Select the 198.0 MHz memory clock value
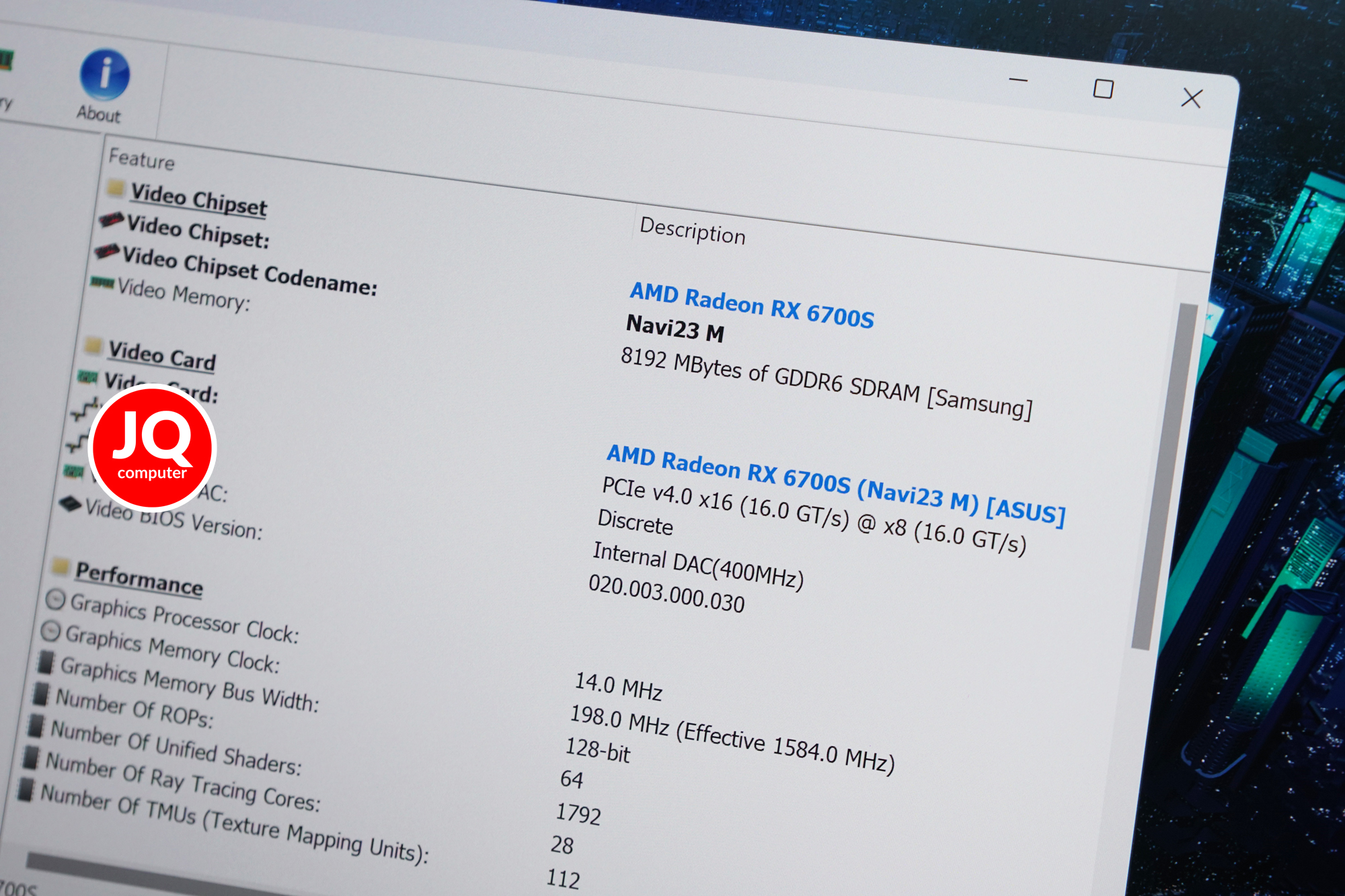Viewport: 1345px width, 896px height. pyautogui.click(x=732, y=739)
